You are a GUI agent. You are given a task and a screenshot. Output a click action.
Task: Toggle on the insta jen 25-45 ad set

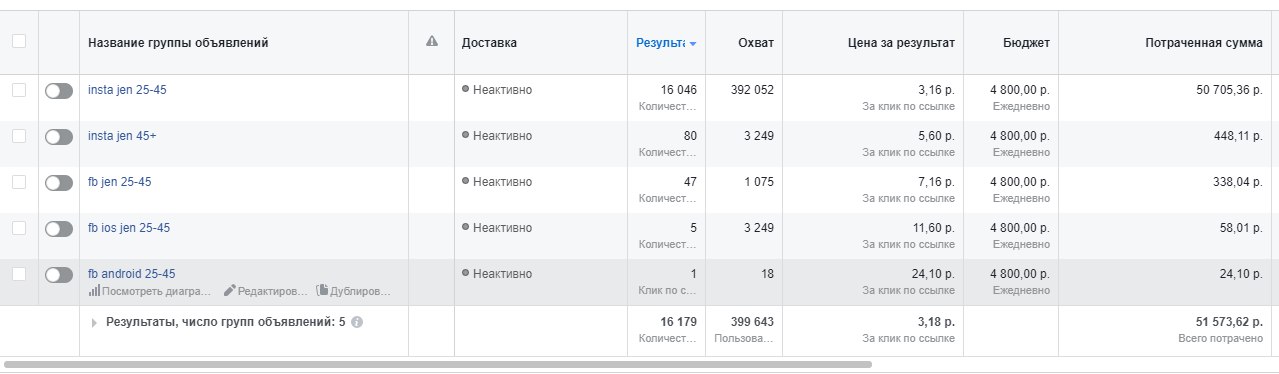[x=59, y=91]
